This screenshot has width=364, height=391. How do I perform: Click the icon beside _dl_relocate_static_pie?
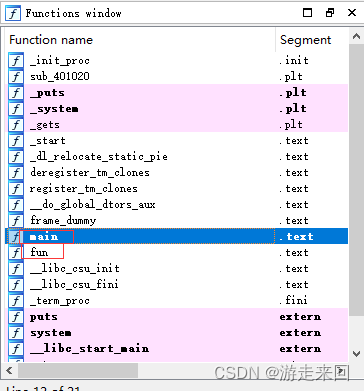16,157
